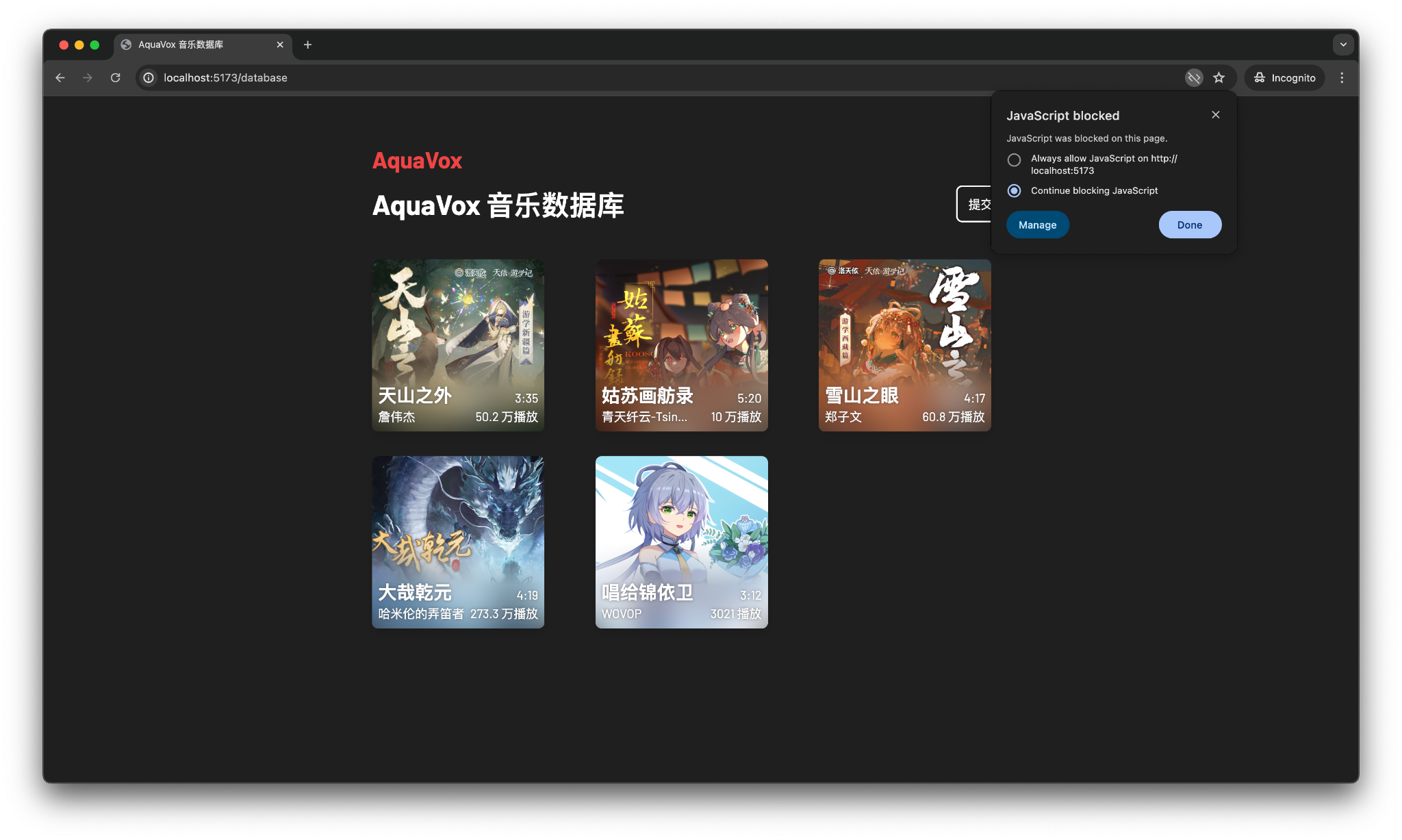Click the JavaScript blocked icon in address bar
This screenshot has height=840, width=1402.
pyautogui.click(x=1194, y=77)
